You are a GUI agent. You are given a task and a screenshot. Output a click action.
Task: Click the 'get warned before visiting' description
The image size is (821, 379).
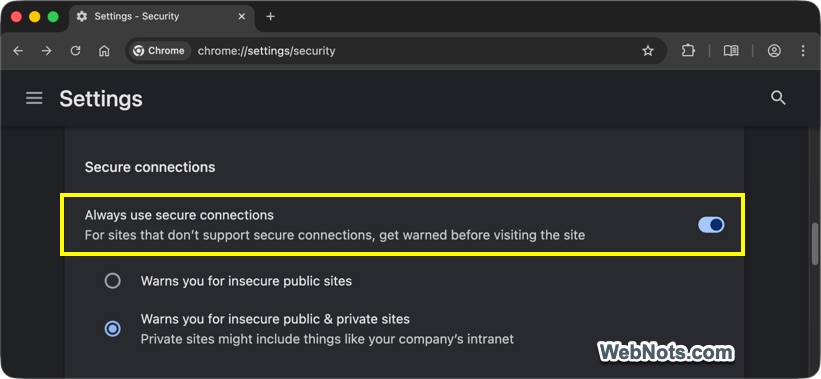coord(335,236)
